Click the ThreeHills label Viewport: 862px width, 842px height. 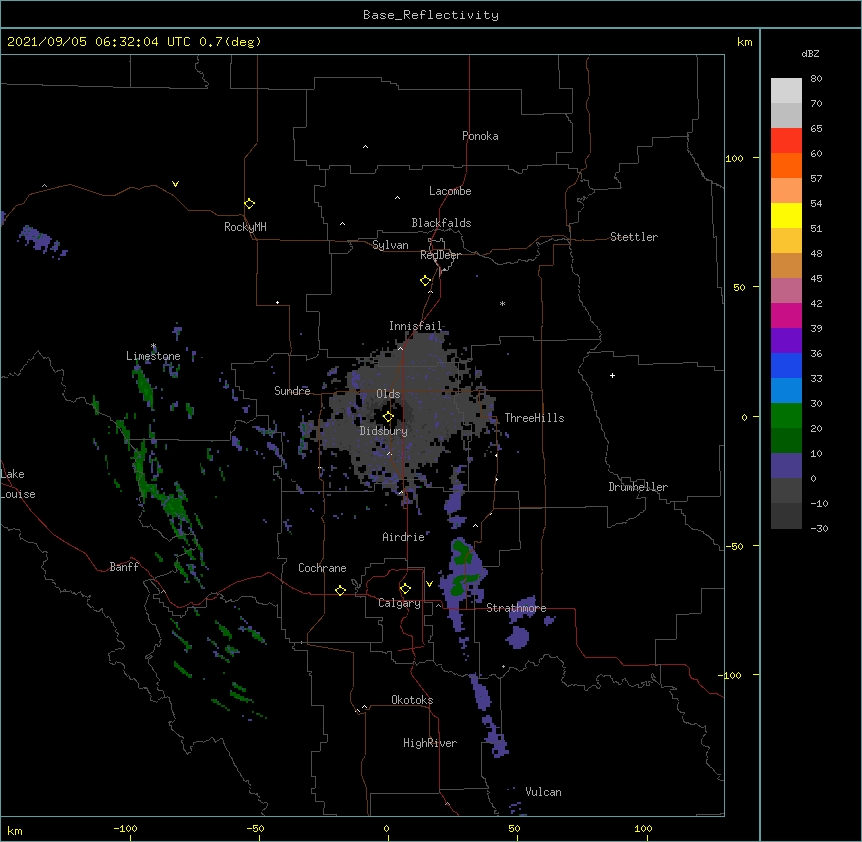coord(534,418)
